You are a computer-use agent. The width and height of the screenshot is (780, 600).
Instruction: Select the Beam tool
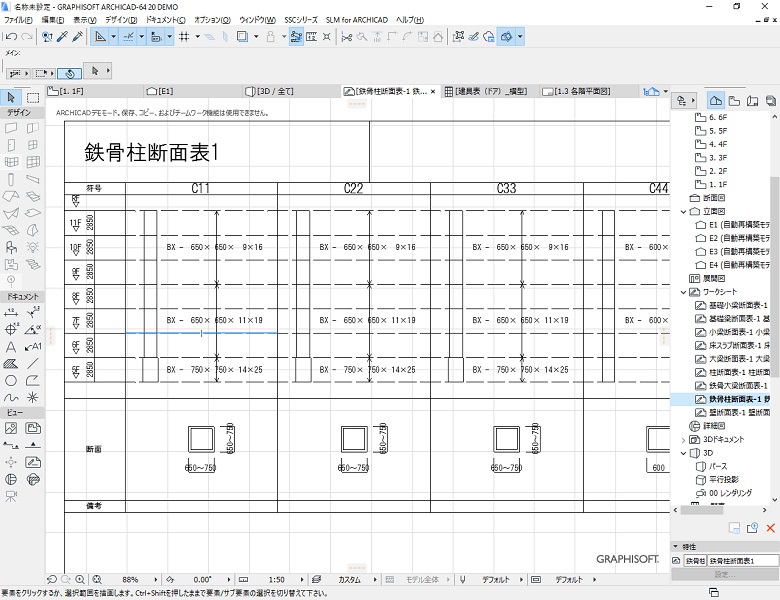[x=33, y=179]
